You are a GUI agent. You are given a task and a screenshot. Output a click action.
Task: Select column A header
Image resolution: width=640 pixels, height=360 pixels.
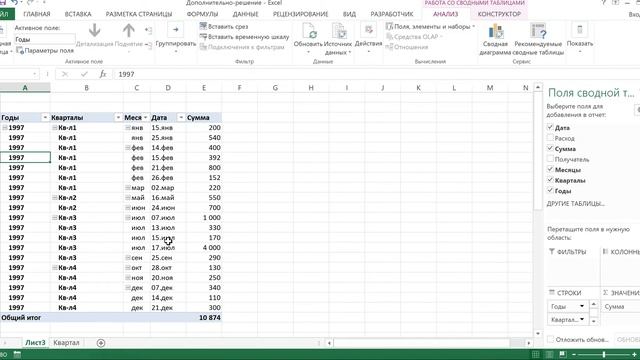pyautogui.click(x=25, y=88)
